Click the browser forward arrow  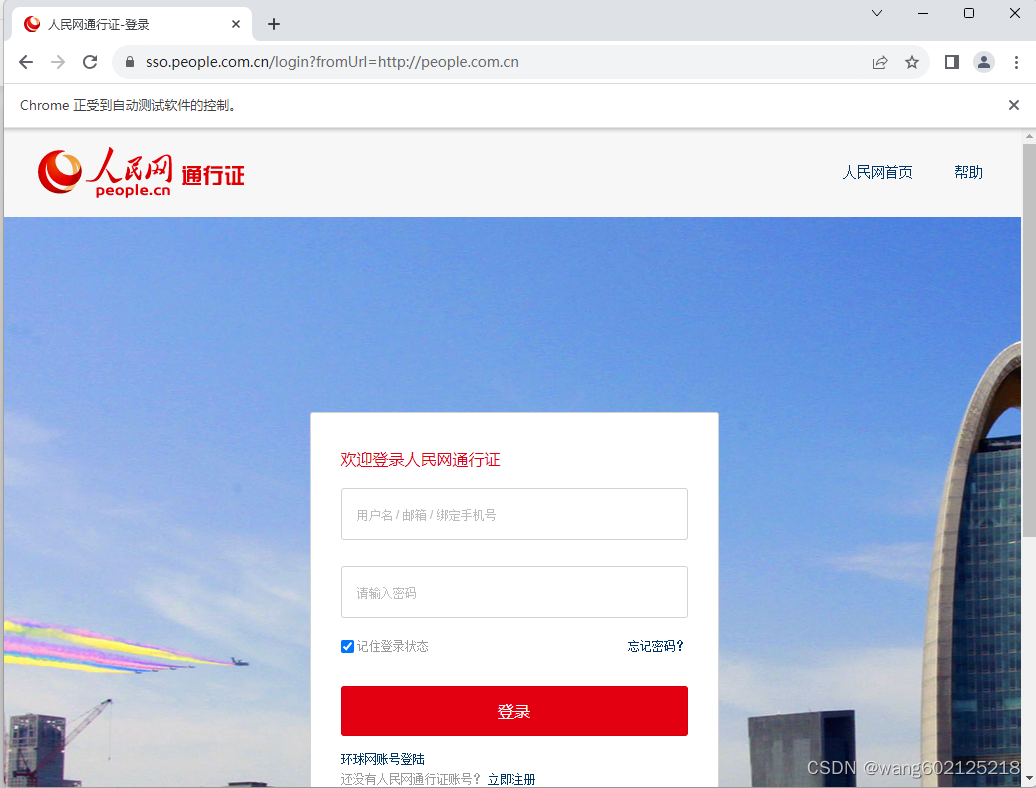pyautogui.click(x=58, y=62)
